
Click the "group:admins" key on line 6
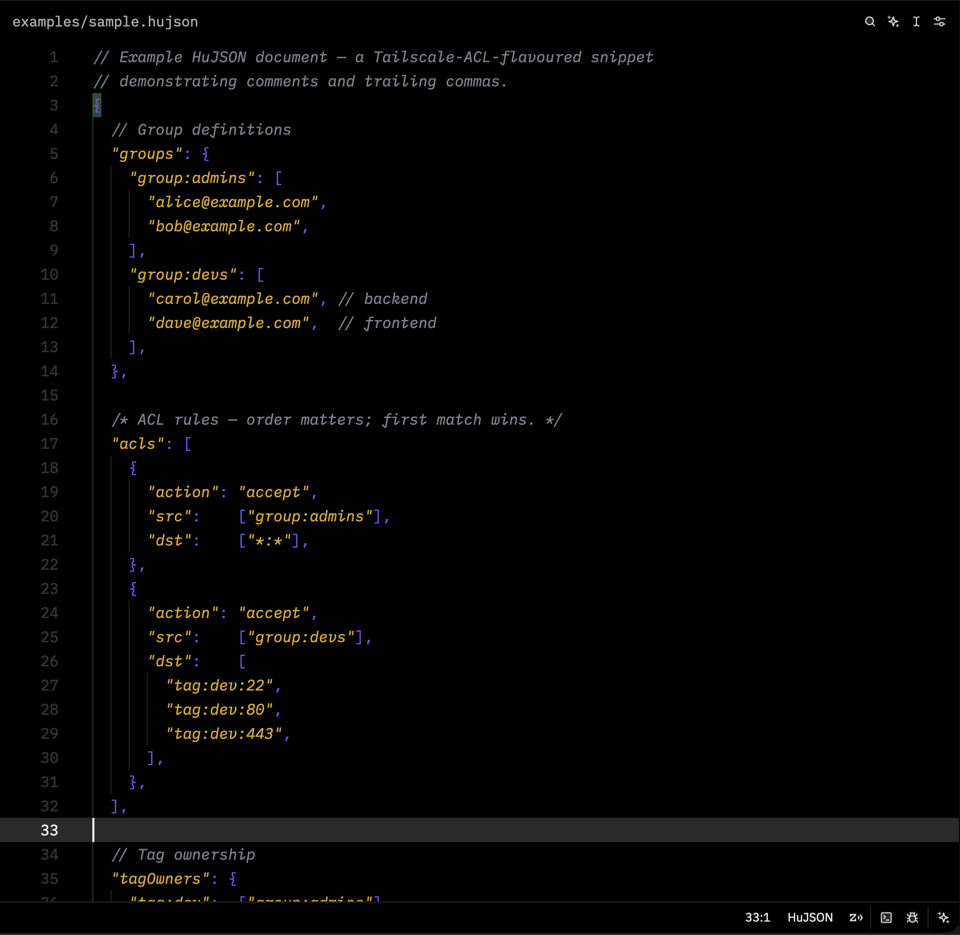192,178
